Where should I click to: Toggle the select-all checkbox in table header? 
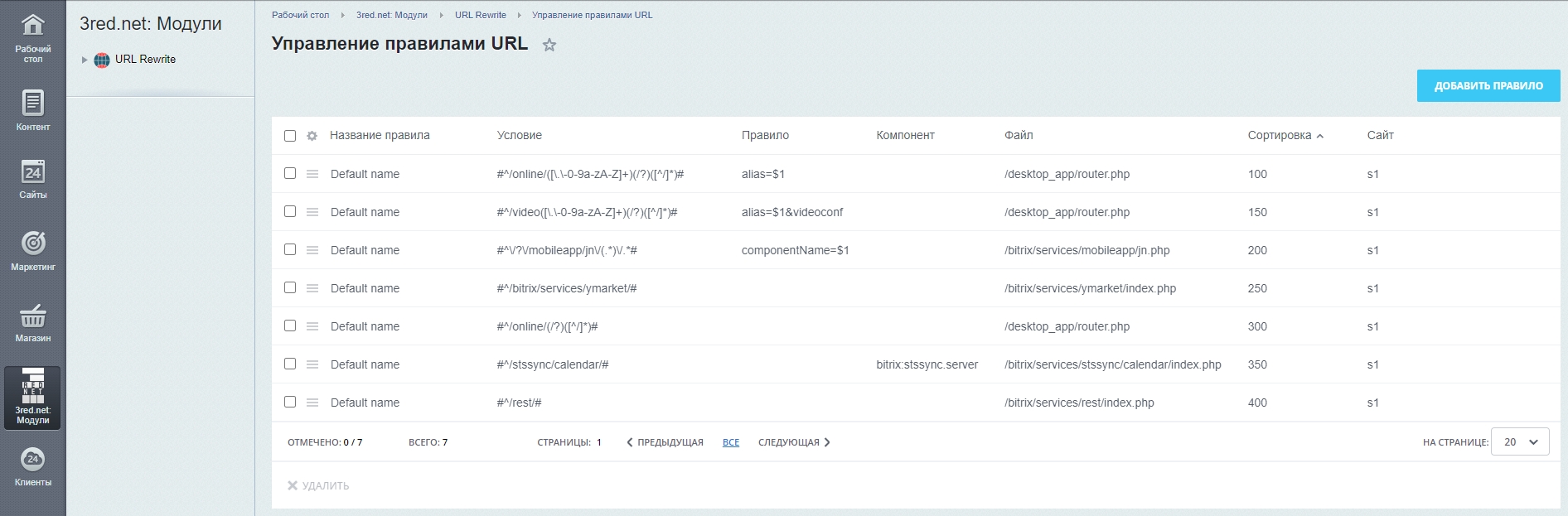point(290,136)
